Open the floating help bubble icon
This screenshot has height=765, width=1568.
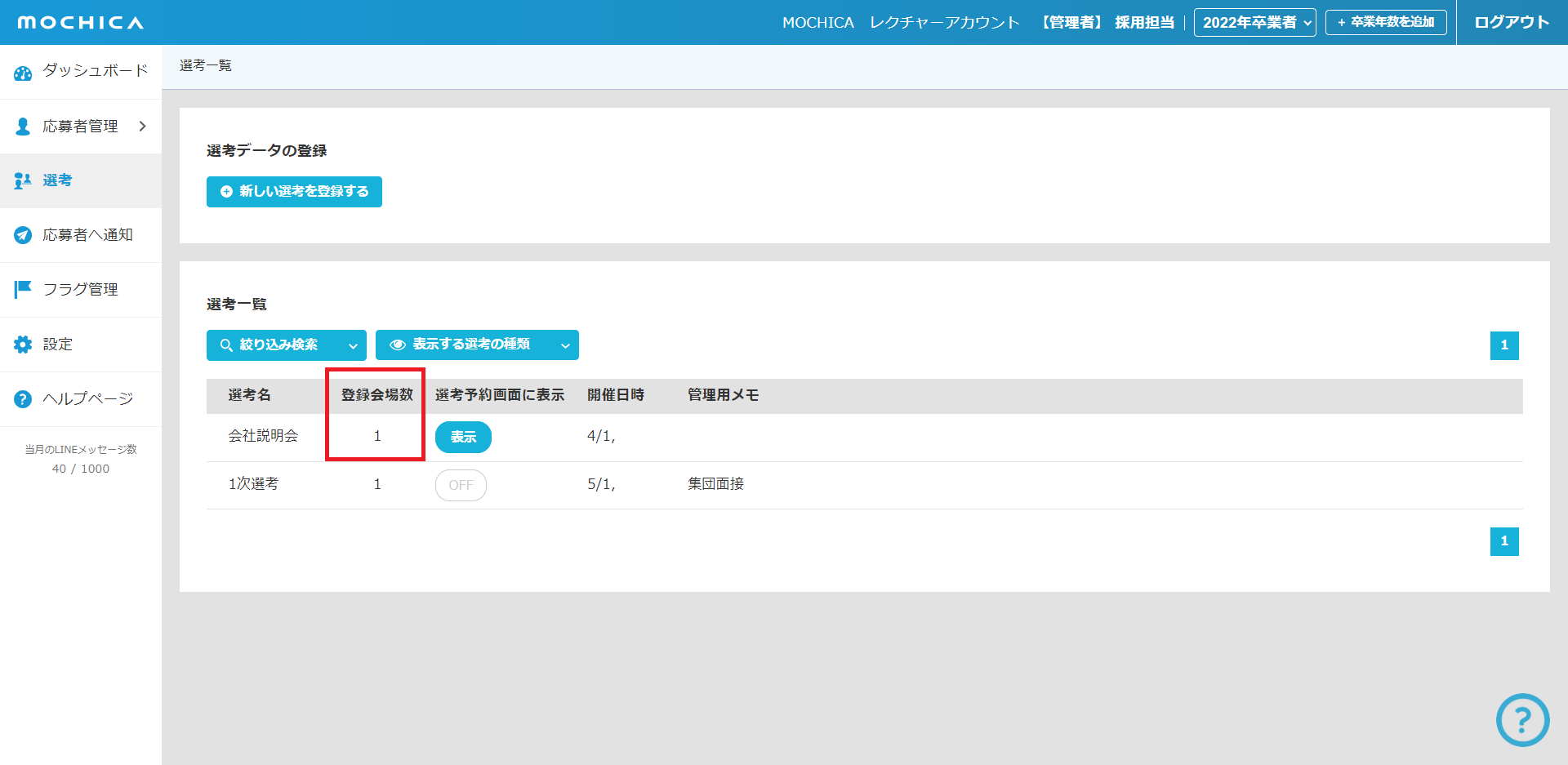coord(1522,720)
